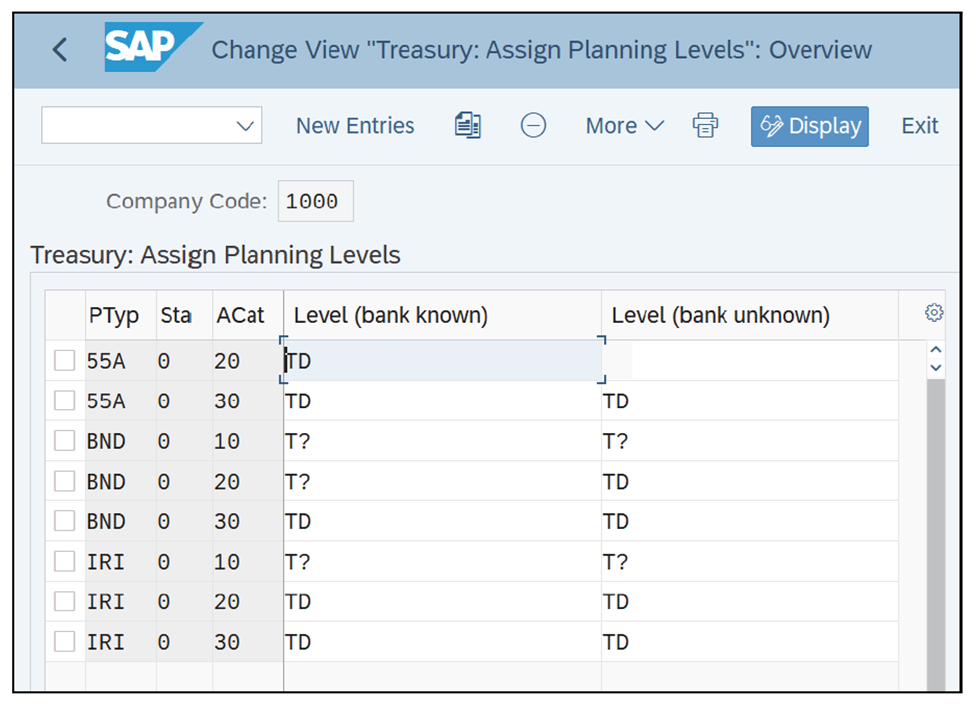Select the checkbox for IRI ACat 30 row

[64, 641]
